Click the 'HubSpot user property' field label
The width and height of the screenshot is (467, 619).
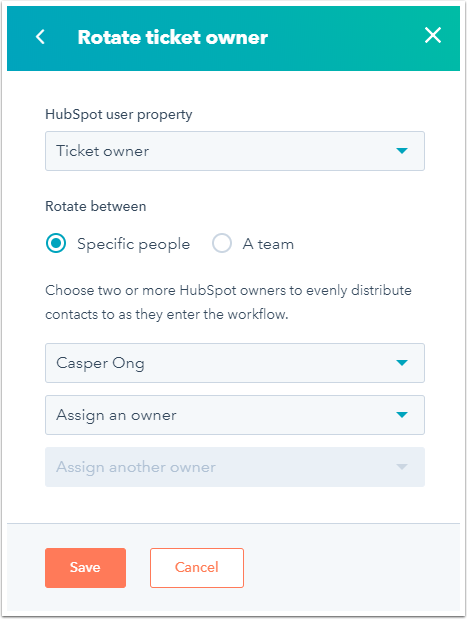(119, 114)
